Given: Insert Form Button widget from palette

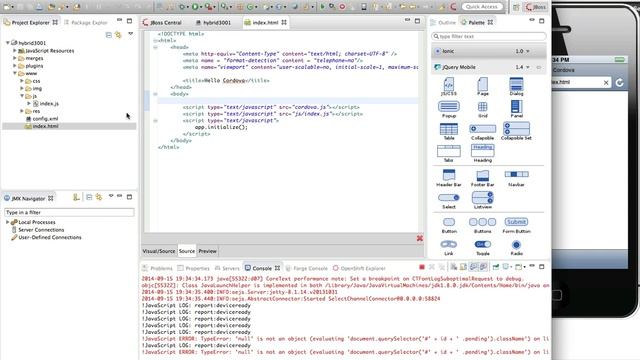Looking at the screenshot, I should click(516, 225).
